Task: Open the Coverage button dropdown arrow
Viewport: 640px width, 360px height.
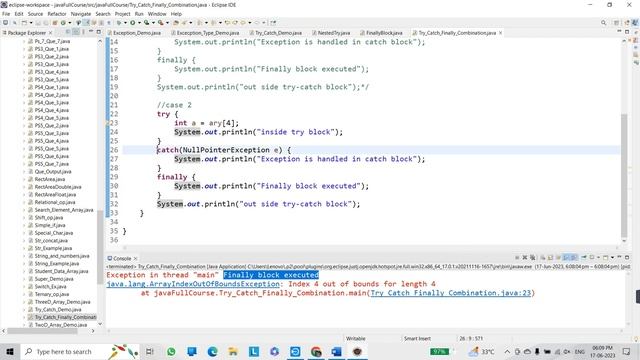Action: [153, 23]
